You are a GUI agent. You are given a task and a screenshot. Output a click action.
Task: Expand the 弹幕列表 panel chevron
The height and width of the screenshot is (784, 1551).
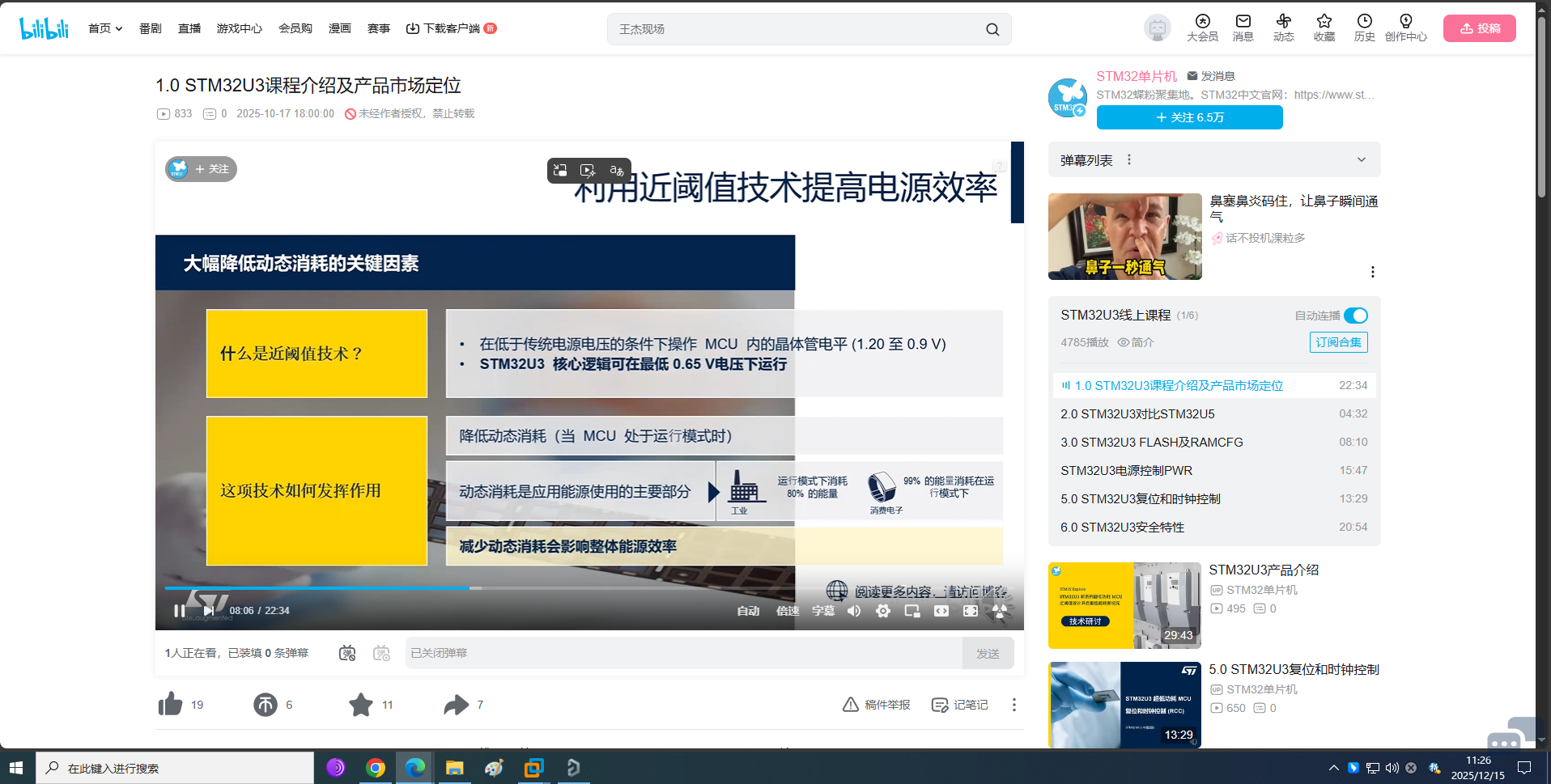[1362, 160]
